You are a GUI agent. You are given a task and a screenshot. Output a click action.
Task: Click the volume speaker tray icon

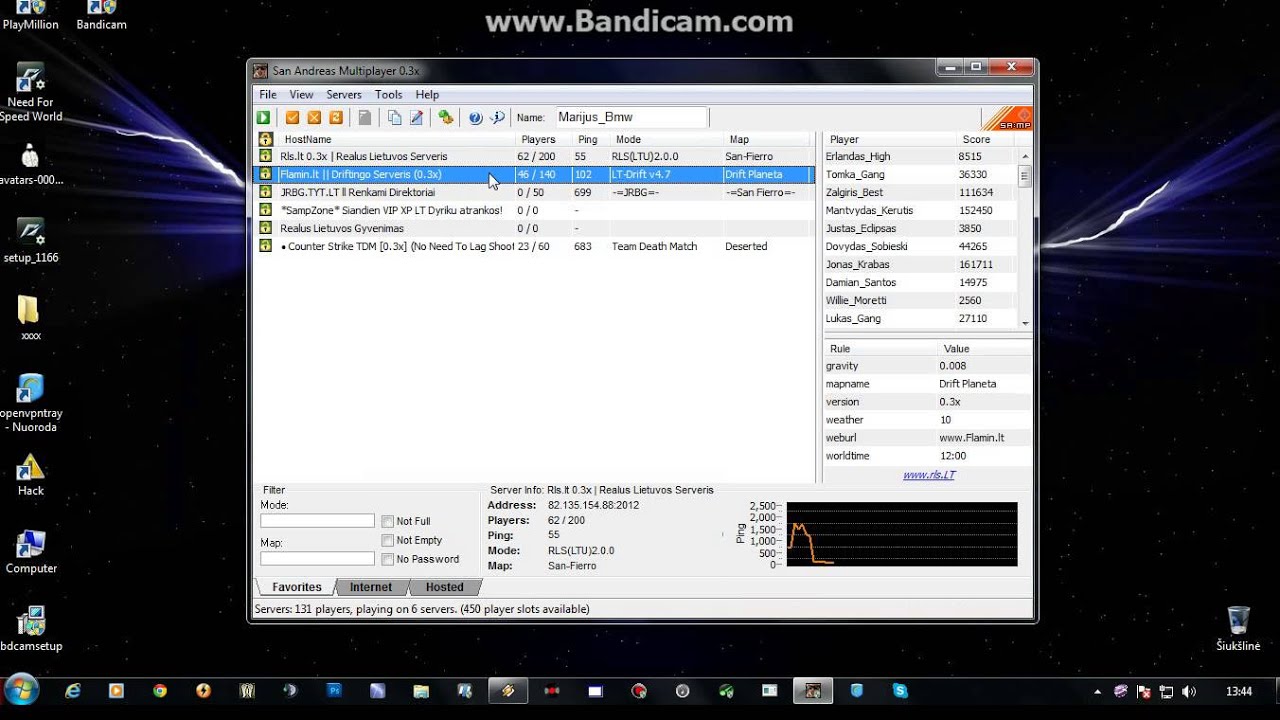pos(1189,692)
